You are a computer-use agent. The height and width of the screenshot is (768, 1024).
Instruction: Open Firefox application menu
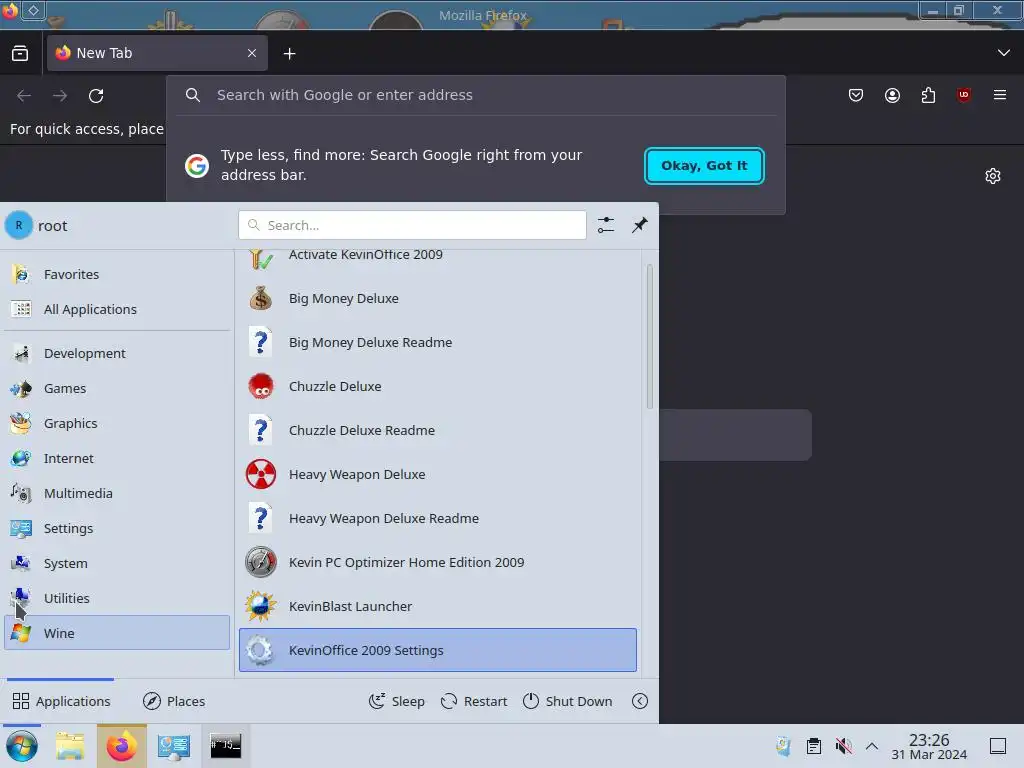[x=999, y=95]
